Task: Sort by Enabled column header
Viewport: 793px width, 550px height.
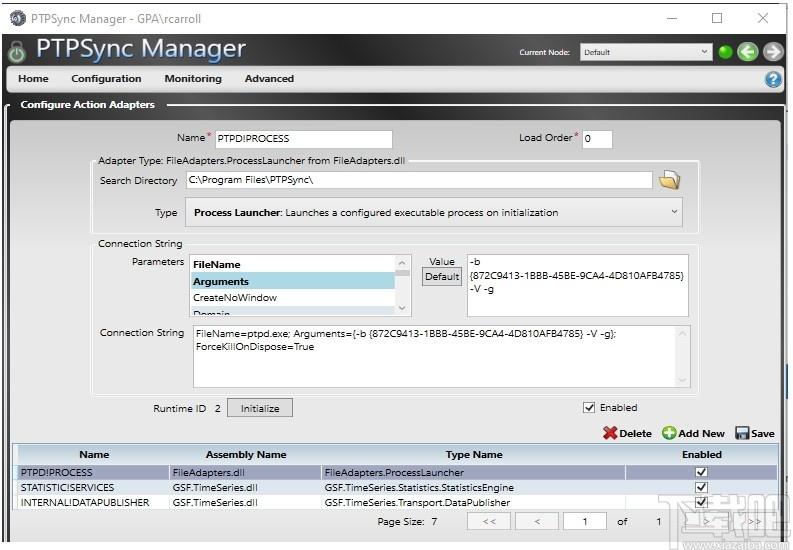Action: click(701, 454)
